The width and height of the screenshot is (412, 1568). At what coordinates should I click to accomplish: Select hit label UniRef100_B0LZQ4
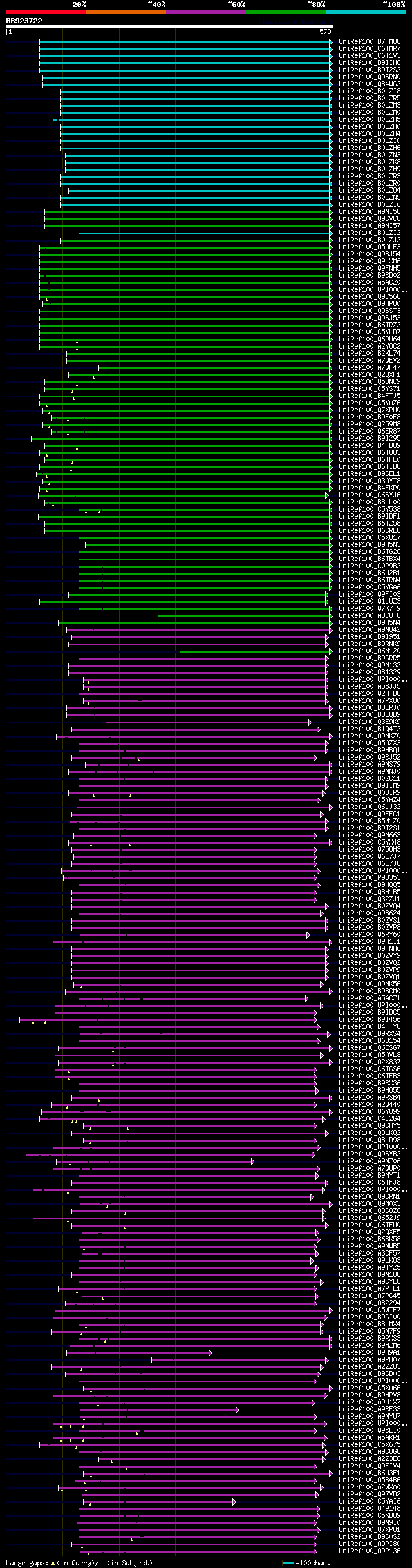370,191
